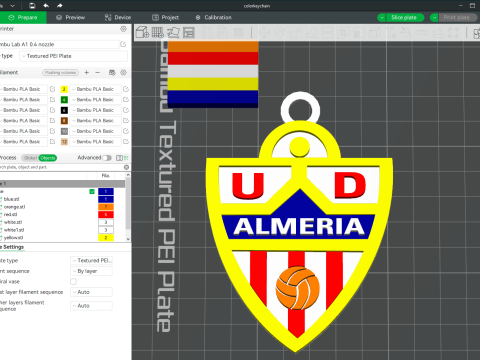
Task: Click filament swatch for orange.stl
Action: [x=106, y=207]
